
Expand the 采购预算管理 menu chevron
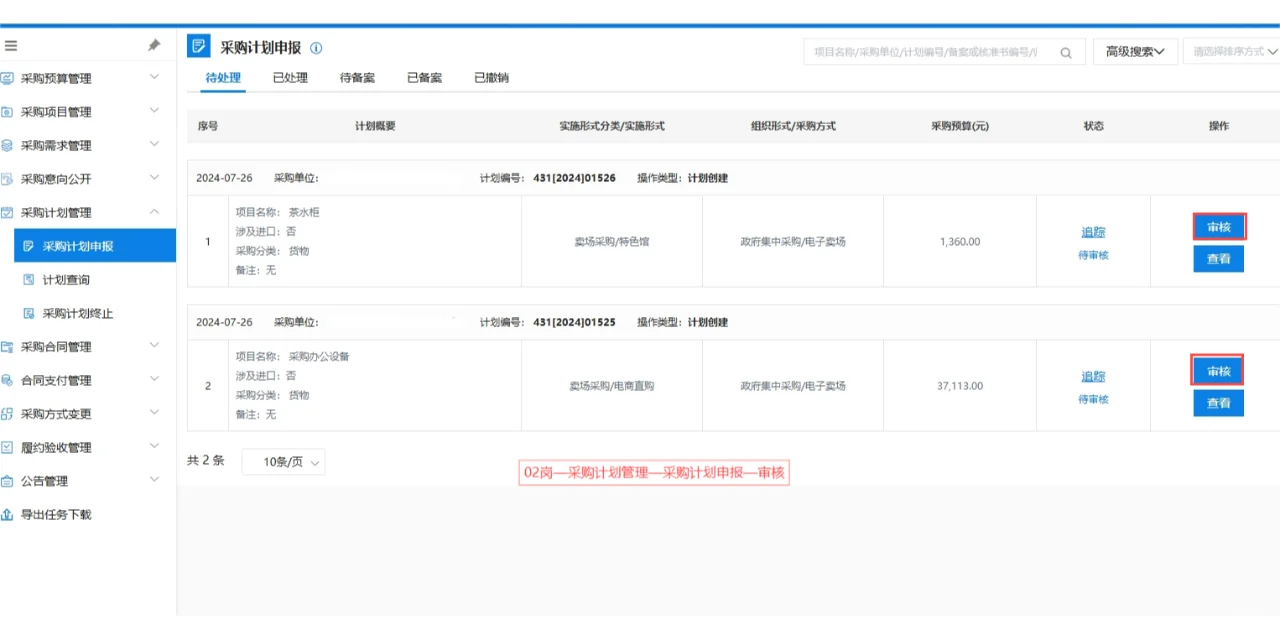coord(154,77)
